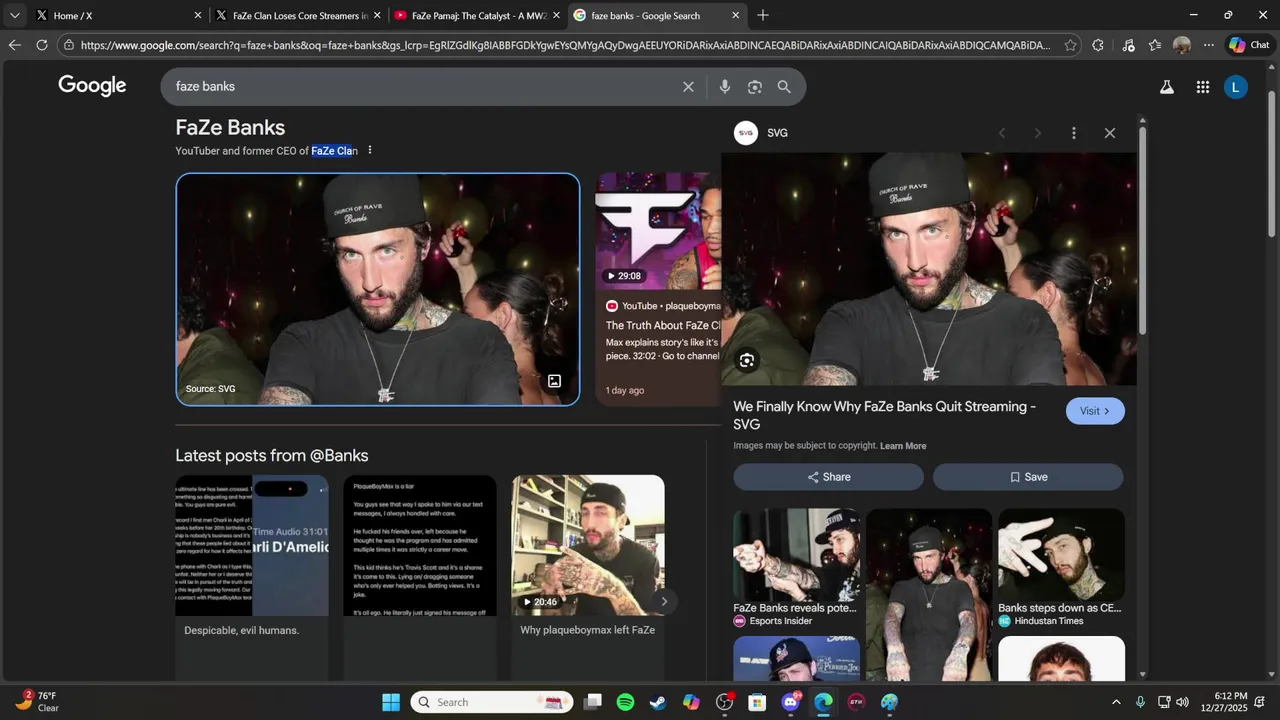Image resolution: width=1280 pixels, height=720 pixels.
Task: Open the Google apps grid
Action: tap(1203, 87)
